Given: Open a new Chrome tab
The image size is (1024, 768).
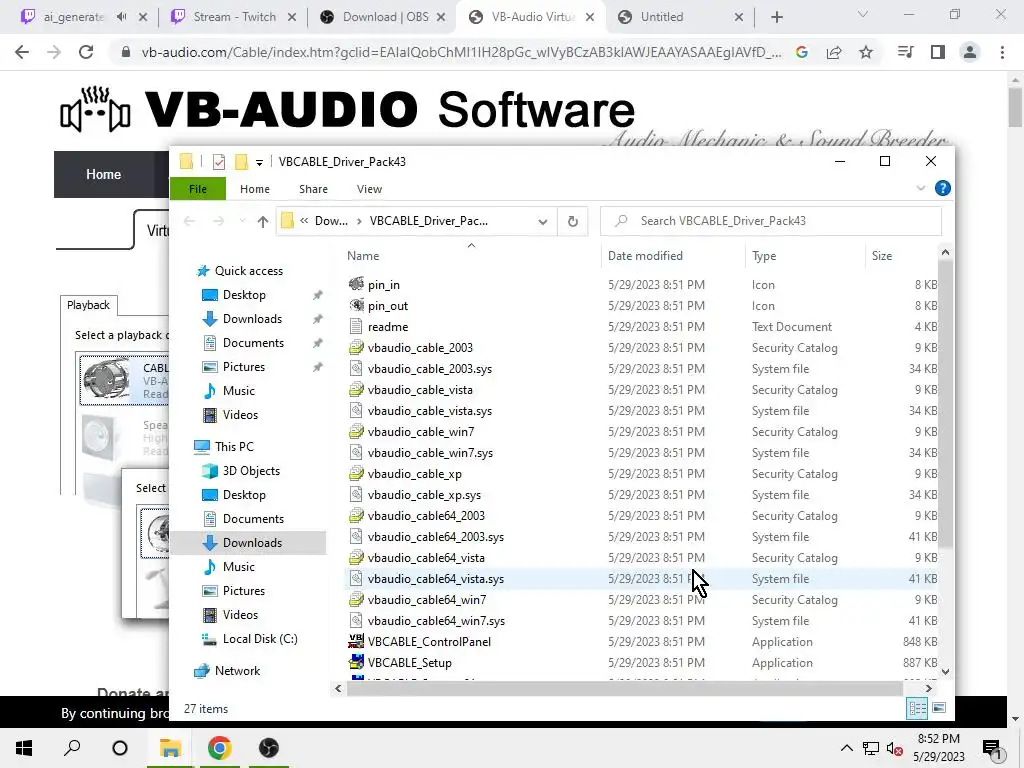Looking at the screenshot, I should click(x=776, y=17).
